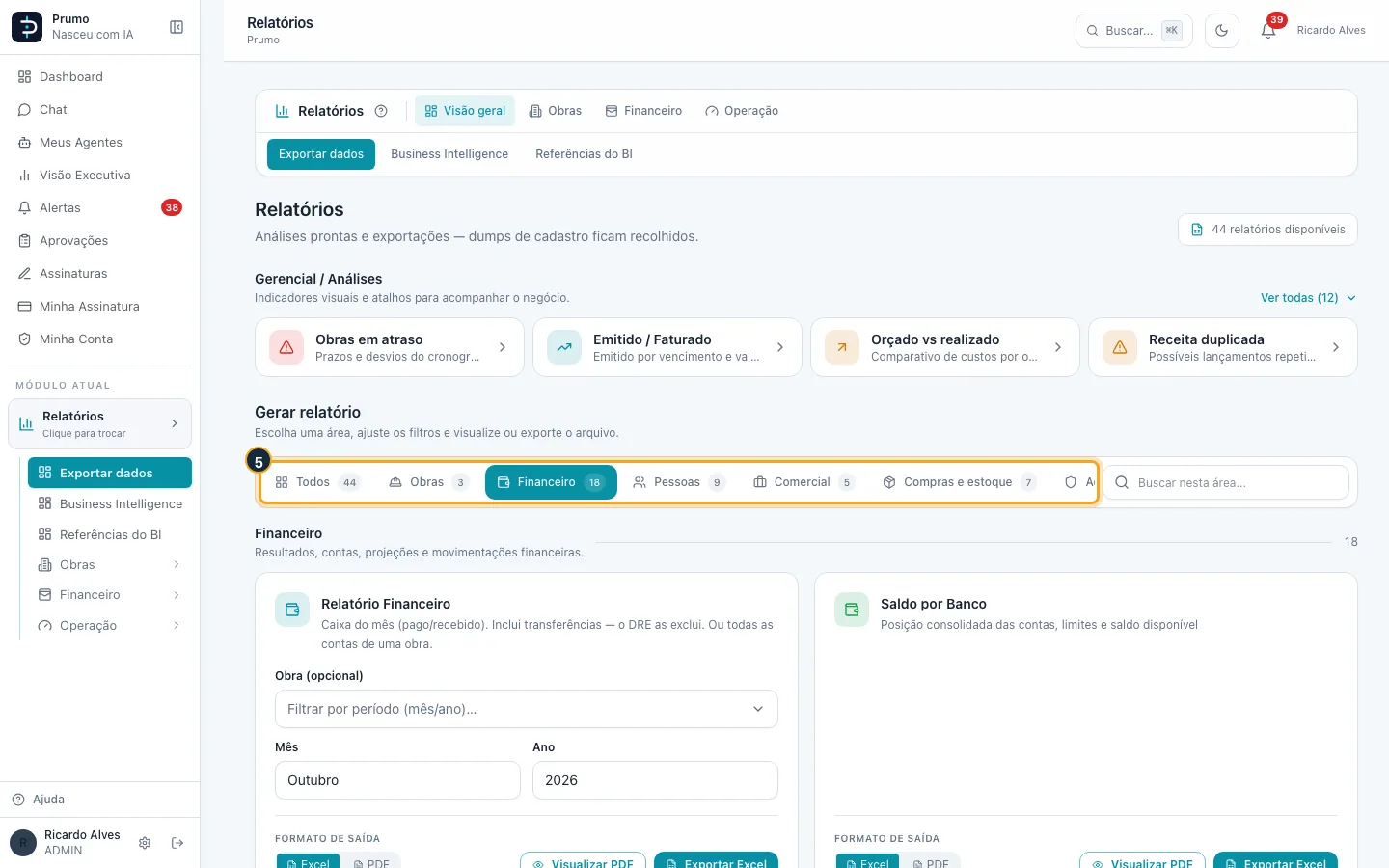Open the Obra (opcional) filter dropdown
Screen dimensions: 1389x868
click(527, 709)
